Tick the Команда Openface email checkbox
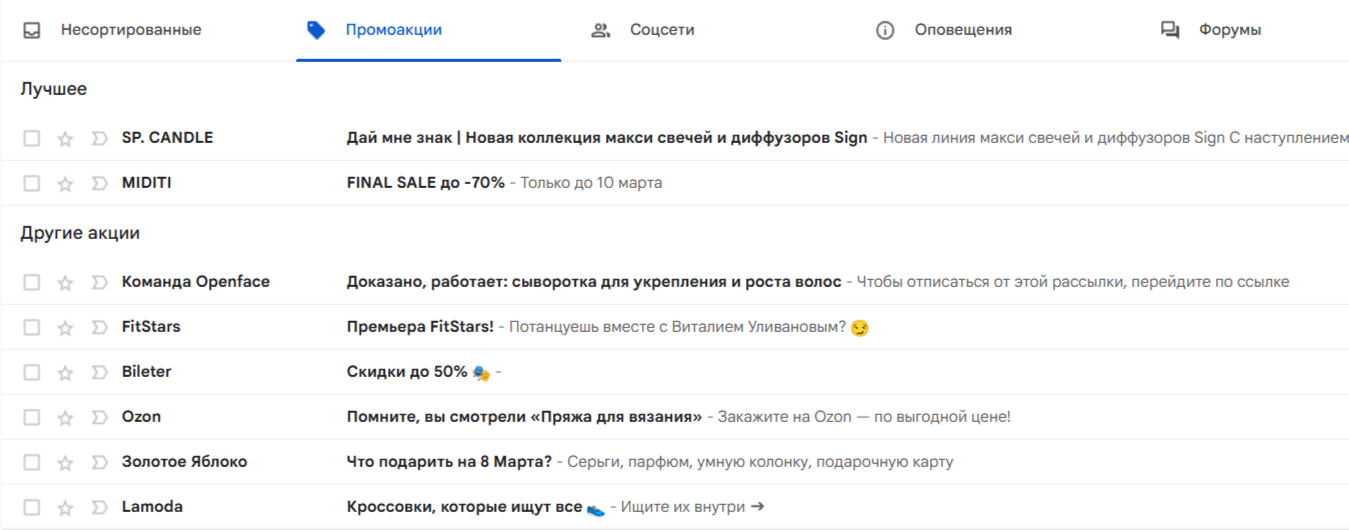The image size is (1349, 530). [x=32, y=283]
